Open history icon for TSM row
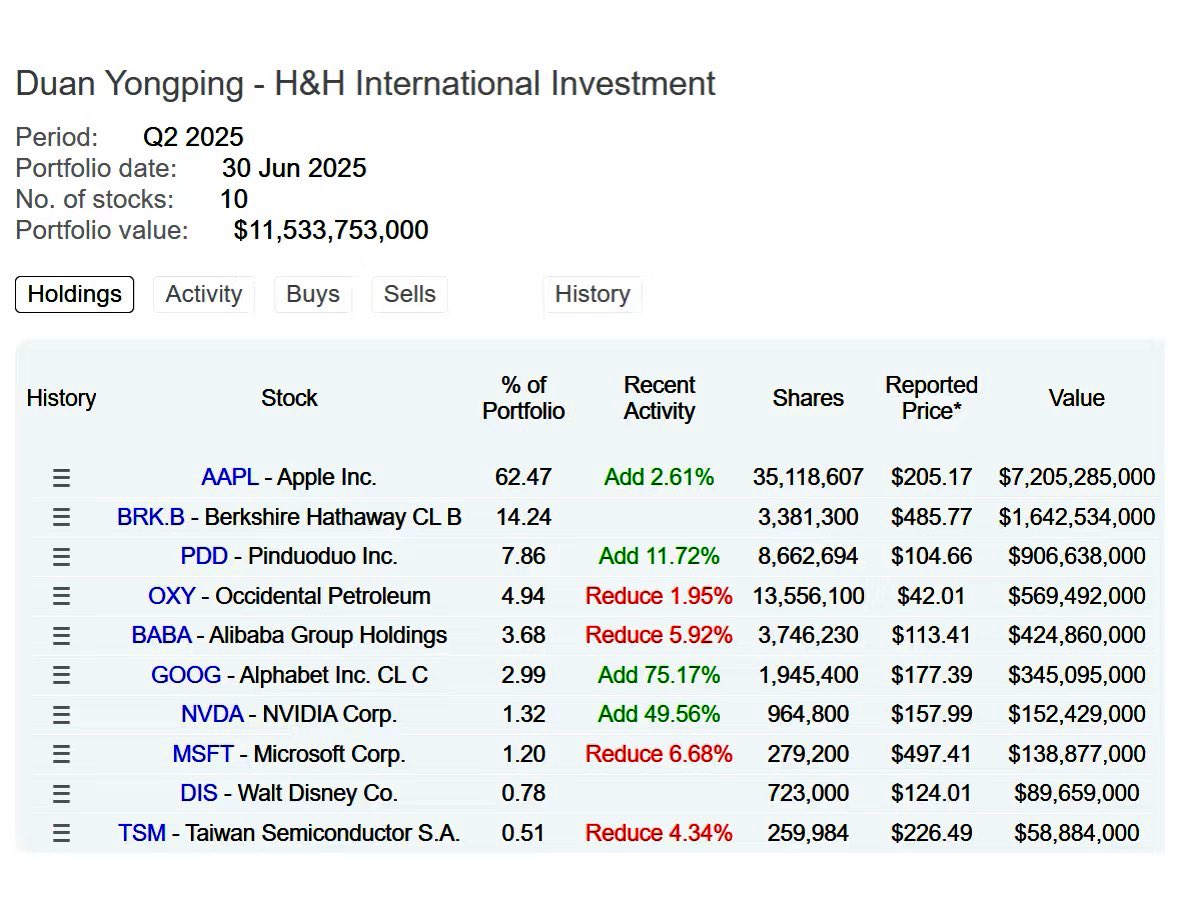The width and height of the screenshot is (1178, 914). coord(62,833)
